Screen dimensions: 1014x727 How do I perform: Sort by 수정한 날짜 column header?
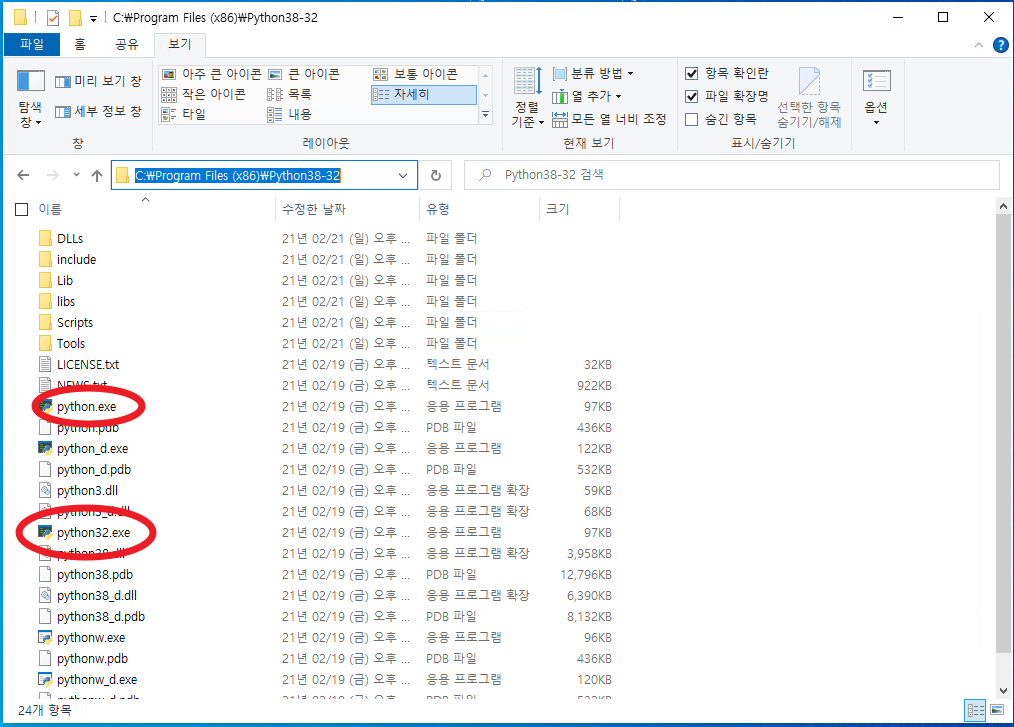(x=314, y=210)
